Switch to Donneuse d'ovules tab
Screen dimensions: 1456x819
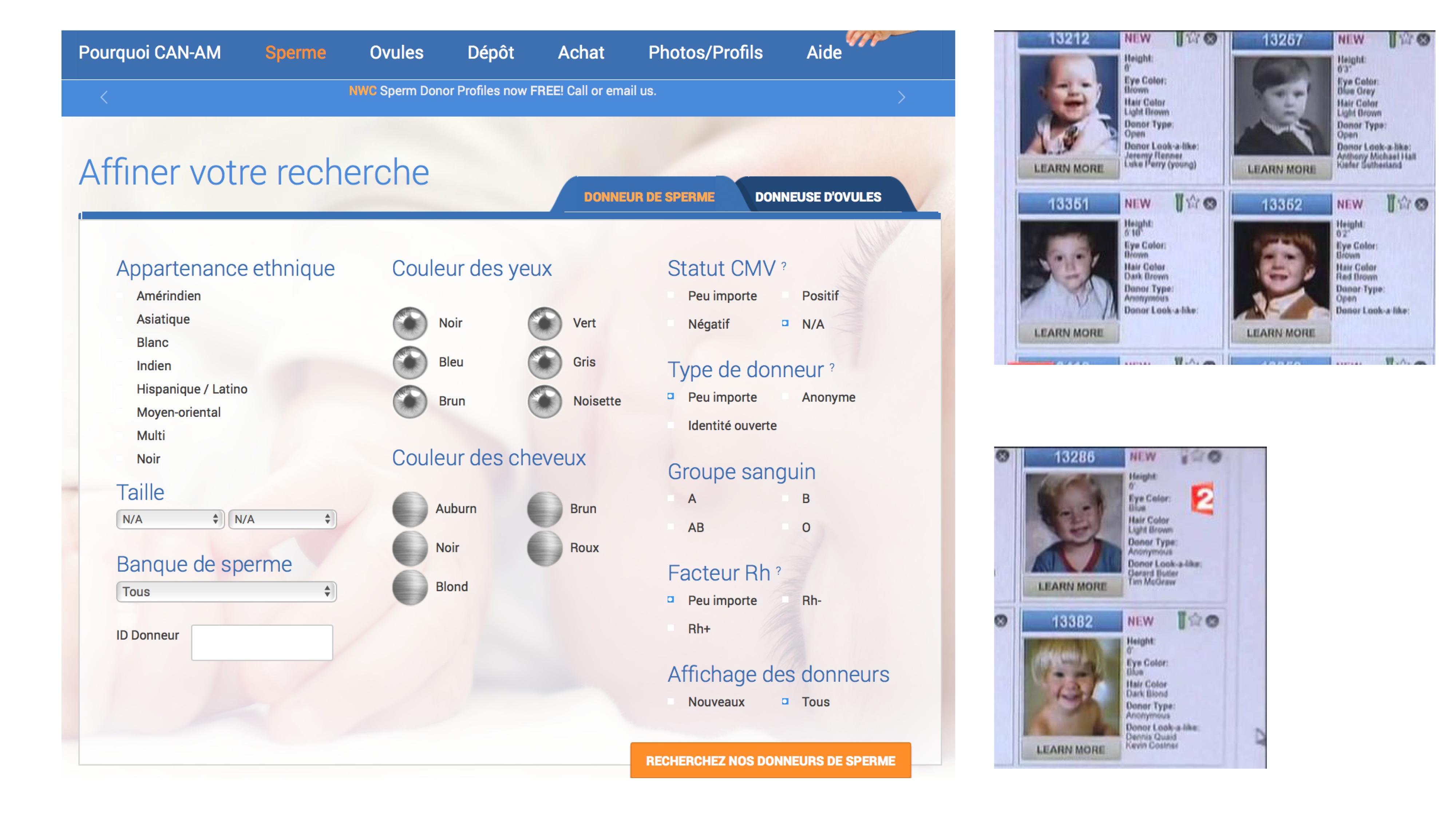(817, 197)
